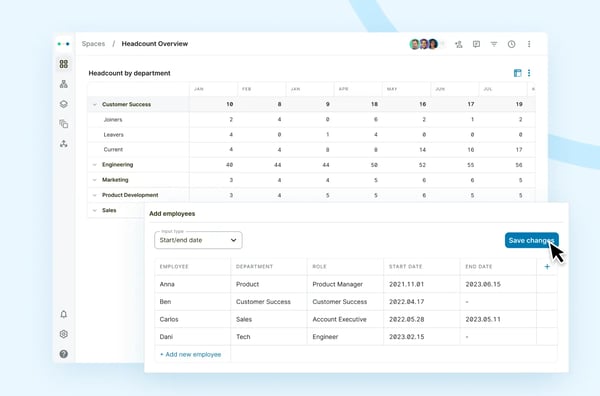Open notifications bell in sidebar

pos(64,314)
